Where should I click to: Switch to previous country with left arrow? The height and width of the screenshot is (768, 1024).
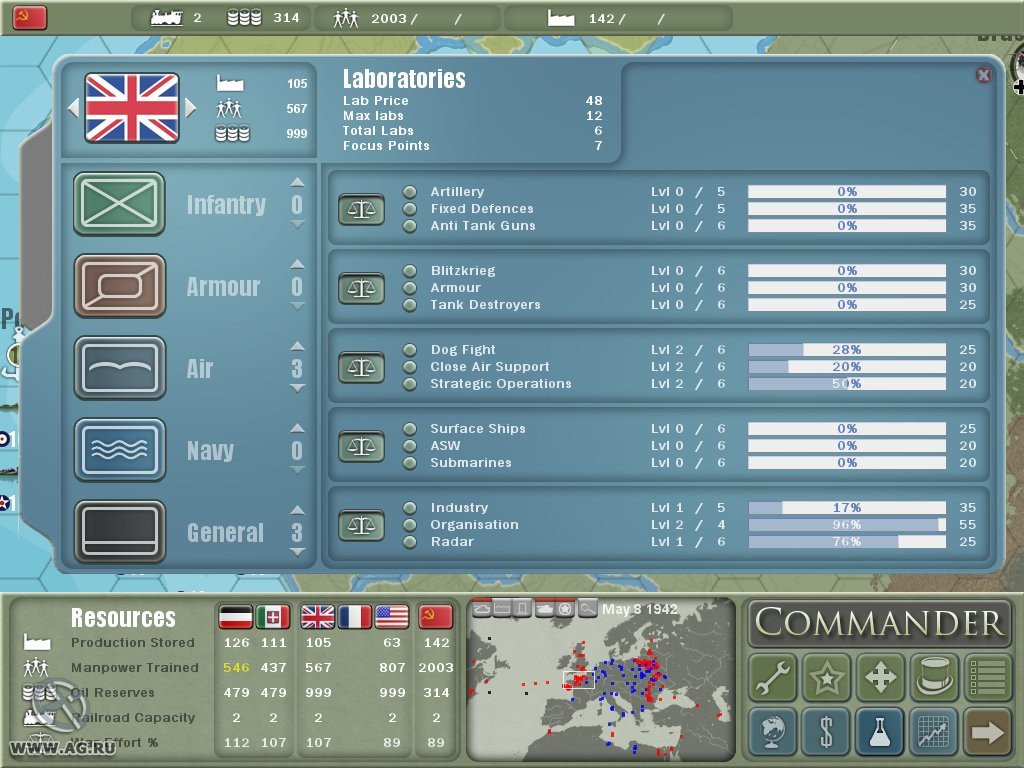point(73,108)
